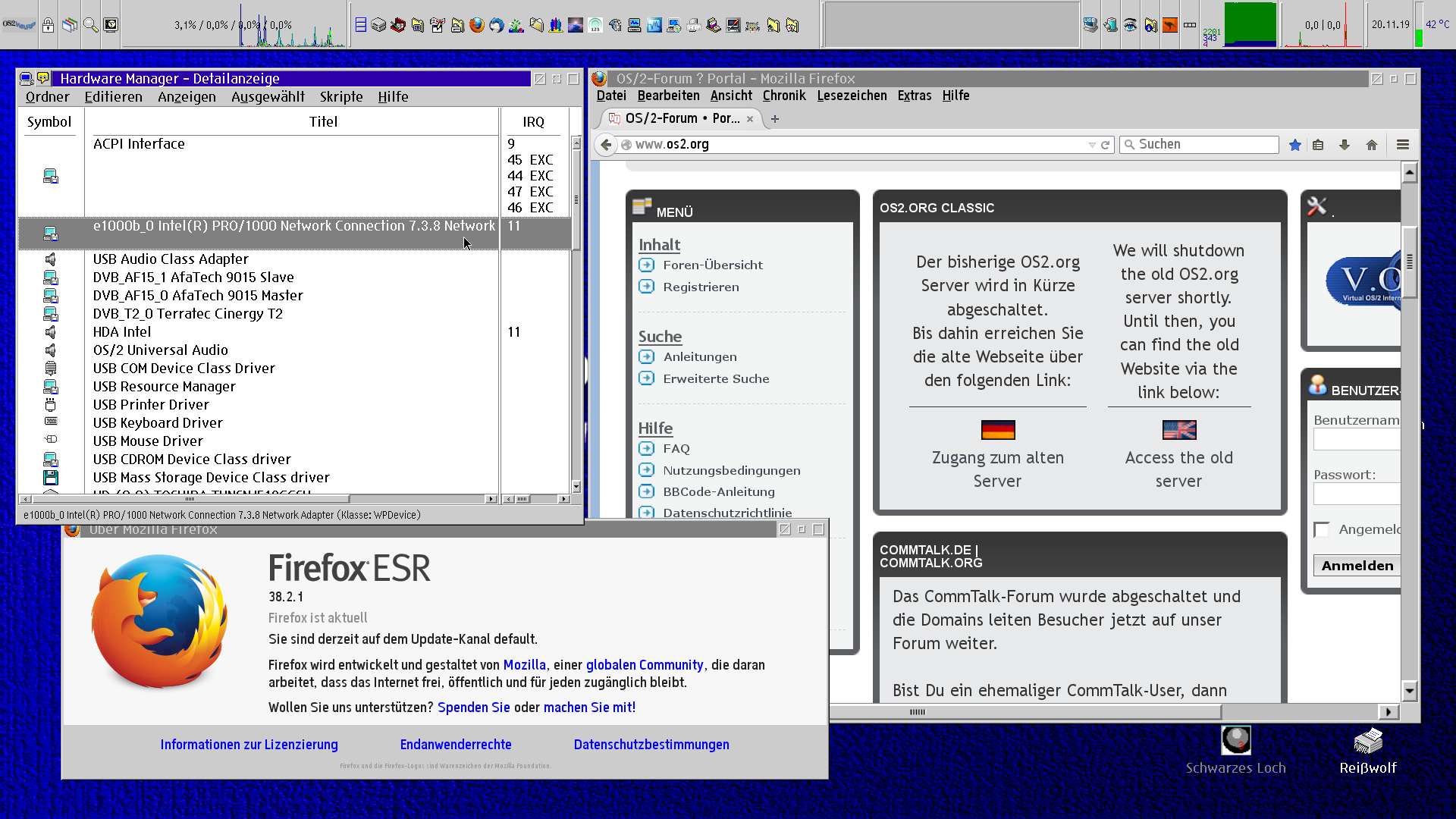The height and width of the screenshot is (819, 1456).
Task: Focus the Benutzername input field
Action: tap(1357, 440)
